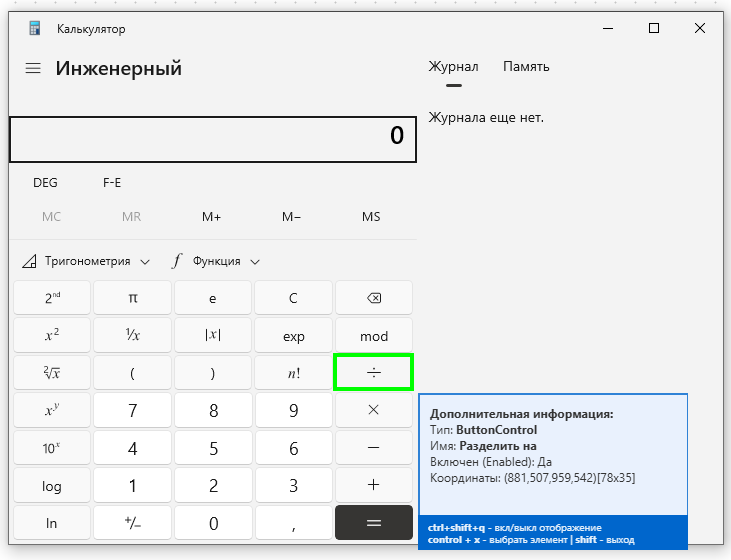
Task: Toggle DEG angle unit mode
Action: 45,183
